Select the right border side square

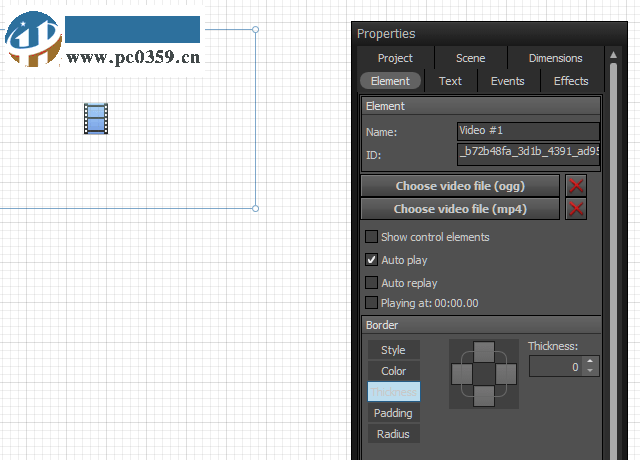tap(506, 374)
